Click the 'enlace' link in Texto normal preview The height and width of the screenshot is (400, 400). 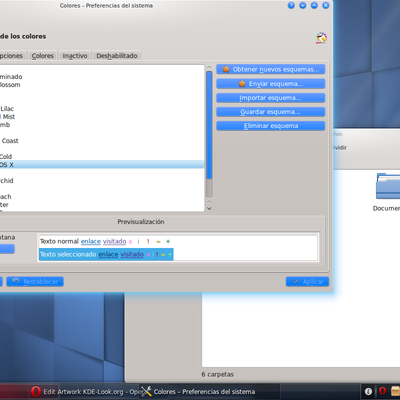(x=91, y=241)
